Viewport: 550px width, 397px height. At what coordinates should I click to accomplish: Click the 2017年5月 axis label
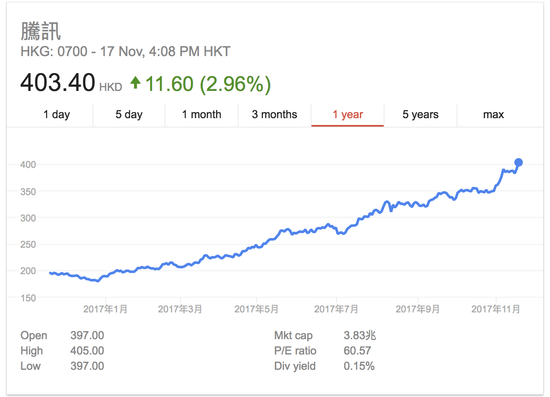pyautogui.click(x=256, y=309)
